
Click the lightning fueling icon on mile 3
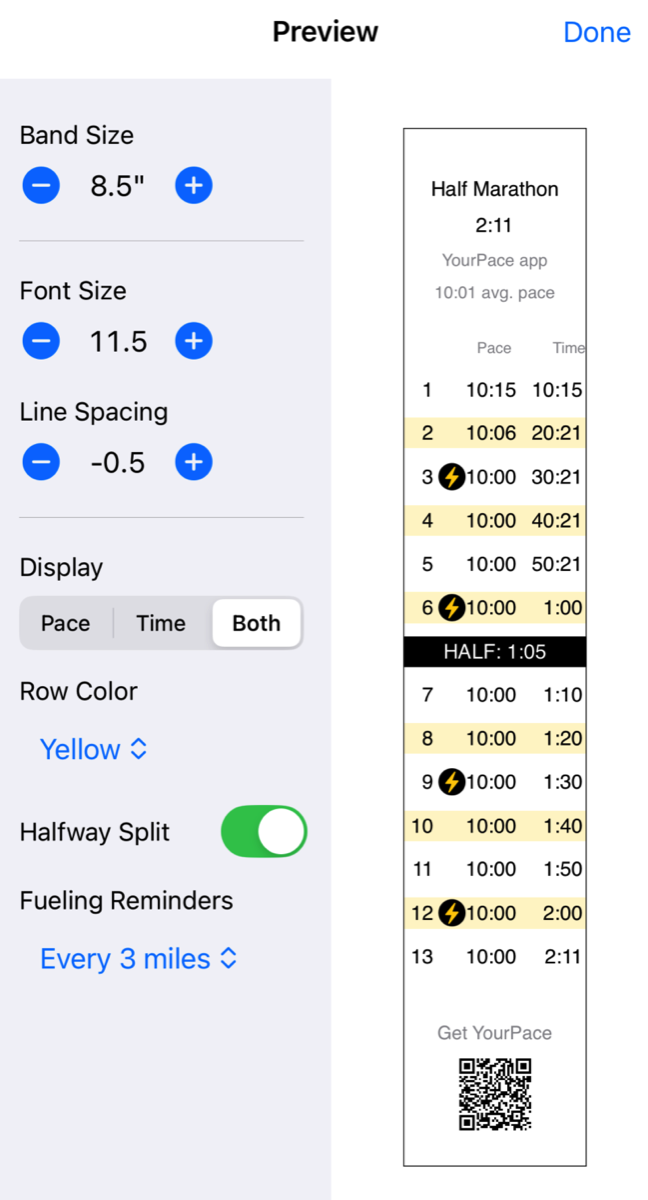[452, 477]
